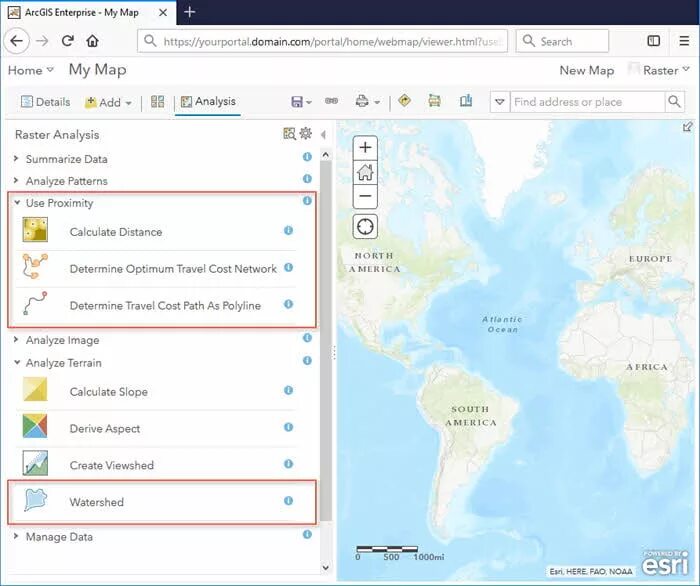Show info for Analyze Image

307,338
